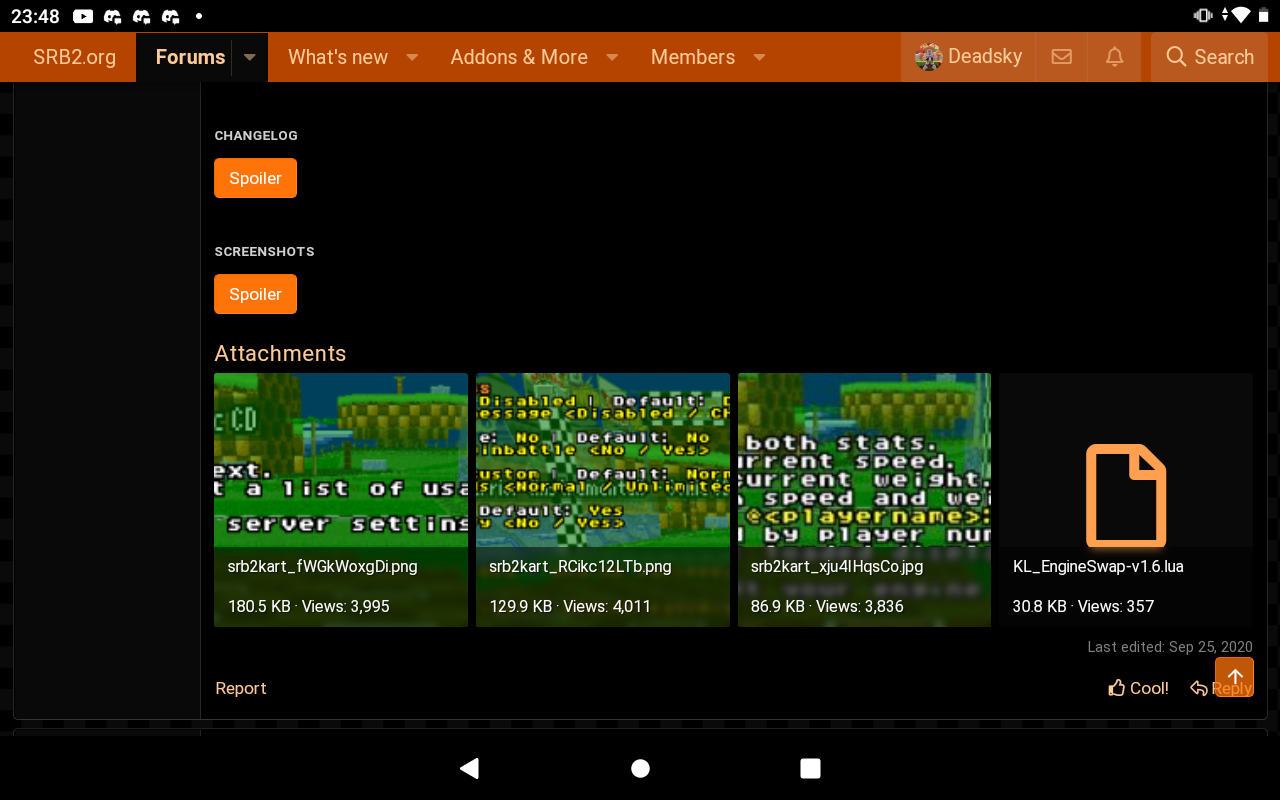Image resolution: width=1280 pixels, height=800 pixels.
Task: Report this post
Action: tap(241, 688)
